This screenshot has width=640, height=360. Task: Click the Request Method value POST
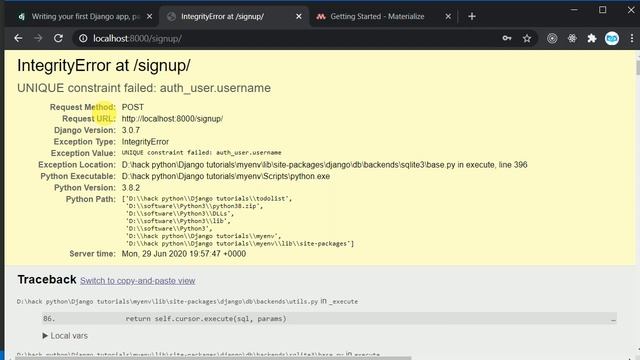133,107
